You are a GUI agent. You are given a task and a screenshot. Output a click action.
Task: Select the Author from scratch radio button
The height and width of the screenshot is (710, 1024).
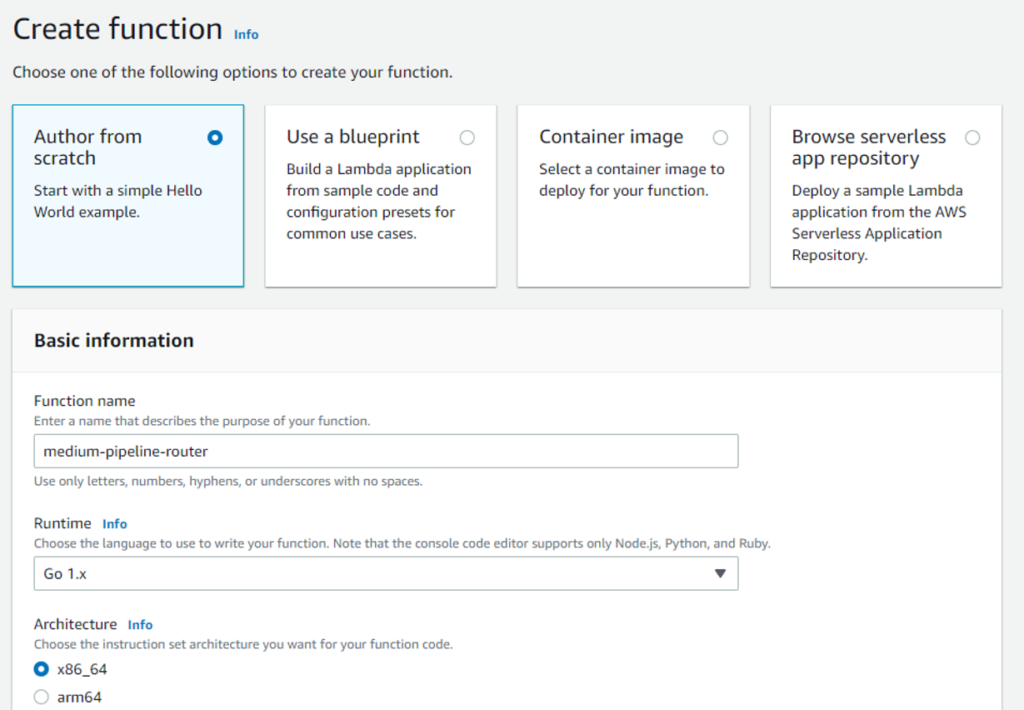(x=215, y=138)
